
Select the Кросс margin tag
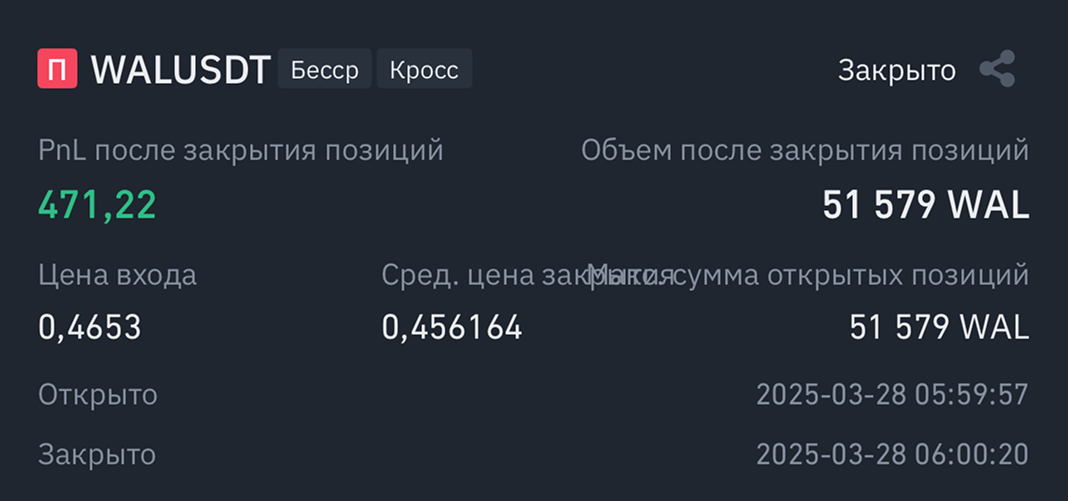(x=424, y=70)
